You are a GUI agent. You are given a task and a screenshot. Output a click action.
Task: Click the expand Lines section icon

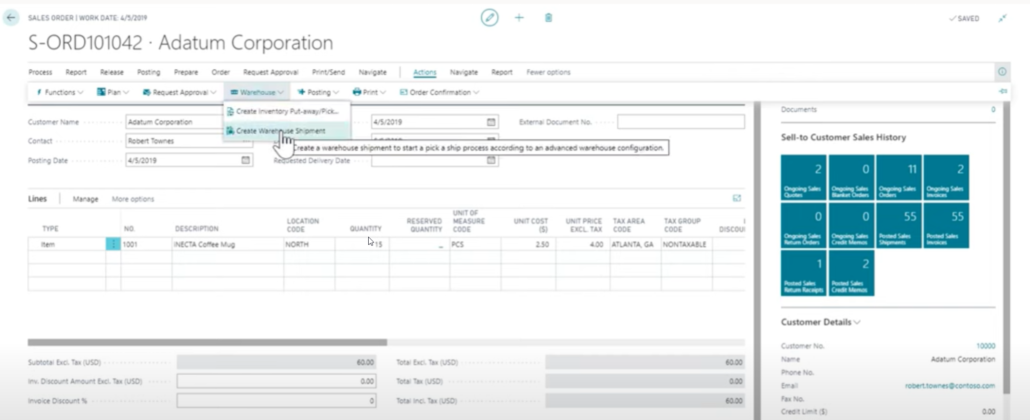point(737,198)
